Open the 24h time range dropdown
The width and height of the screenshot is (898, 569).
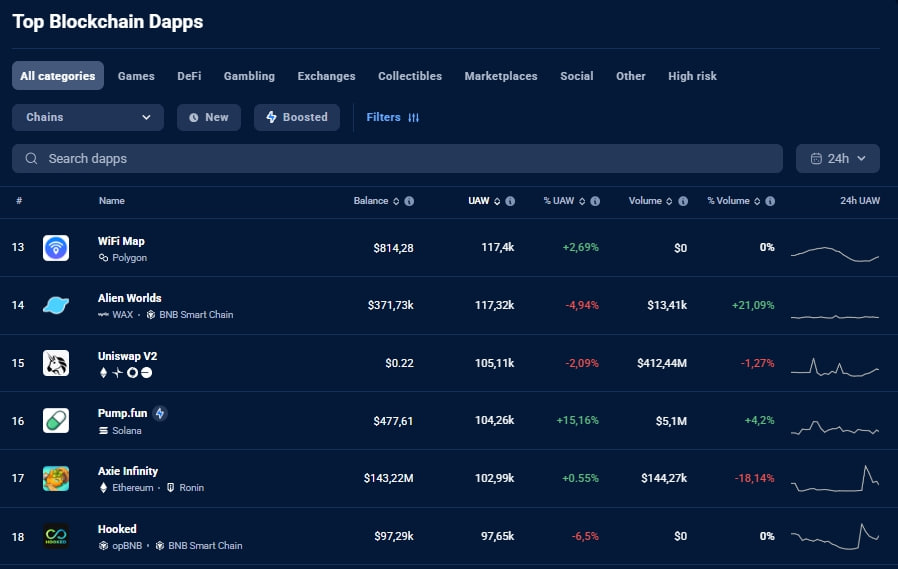(x=837, y=159)
